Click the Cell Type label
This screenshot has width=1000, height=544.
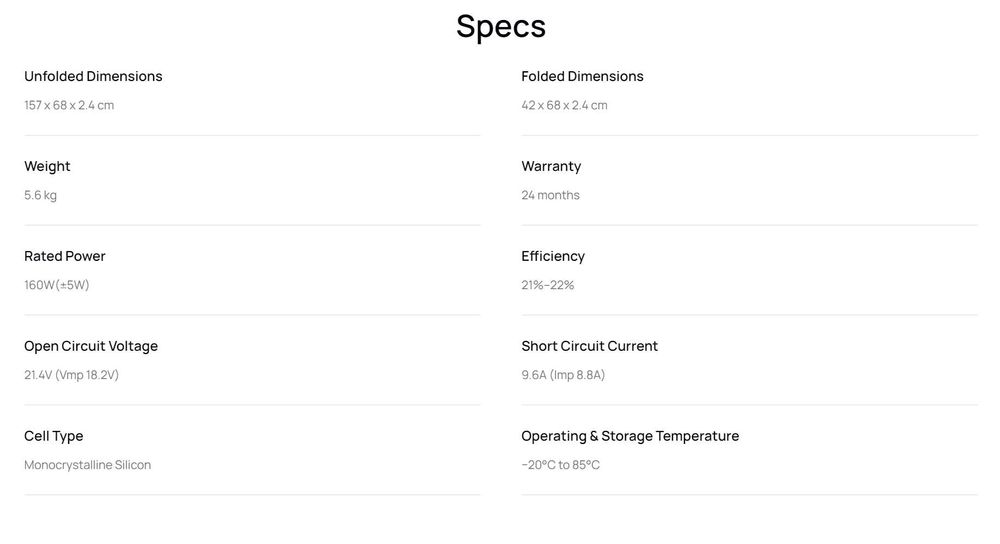pyautogui.click(x=54, y=436)
